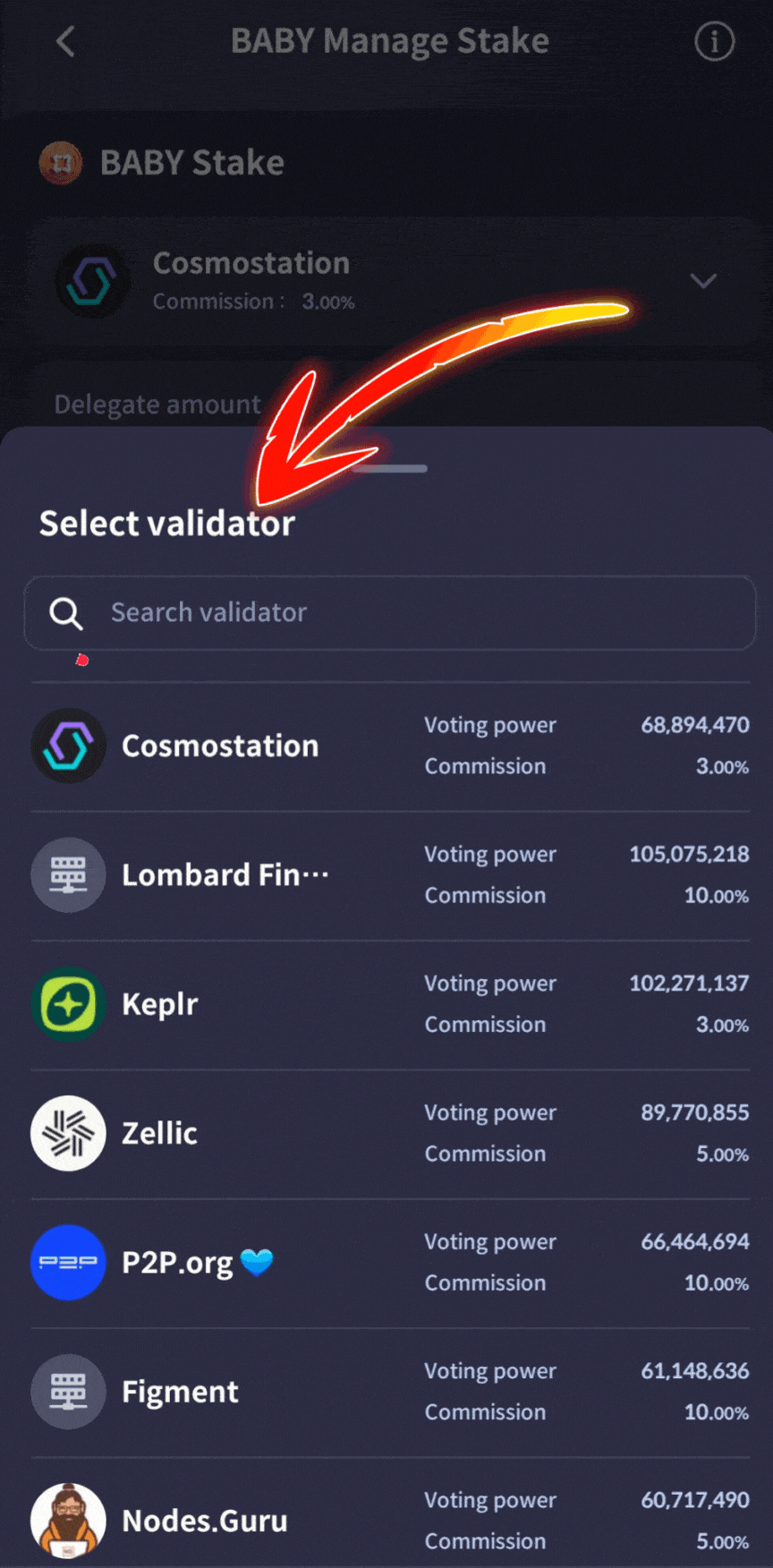The height and width of the screenshot is (1568, 773).
Task: Tap the Nodes.Guru avatar icon
Action: pos(68,1521)
